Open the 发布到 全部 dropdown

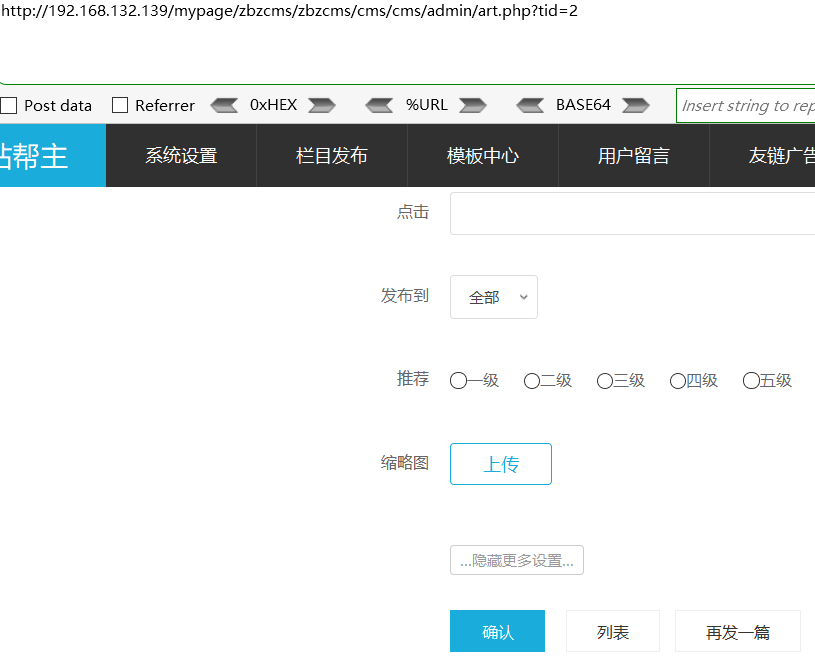(x=493, y=297)
